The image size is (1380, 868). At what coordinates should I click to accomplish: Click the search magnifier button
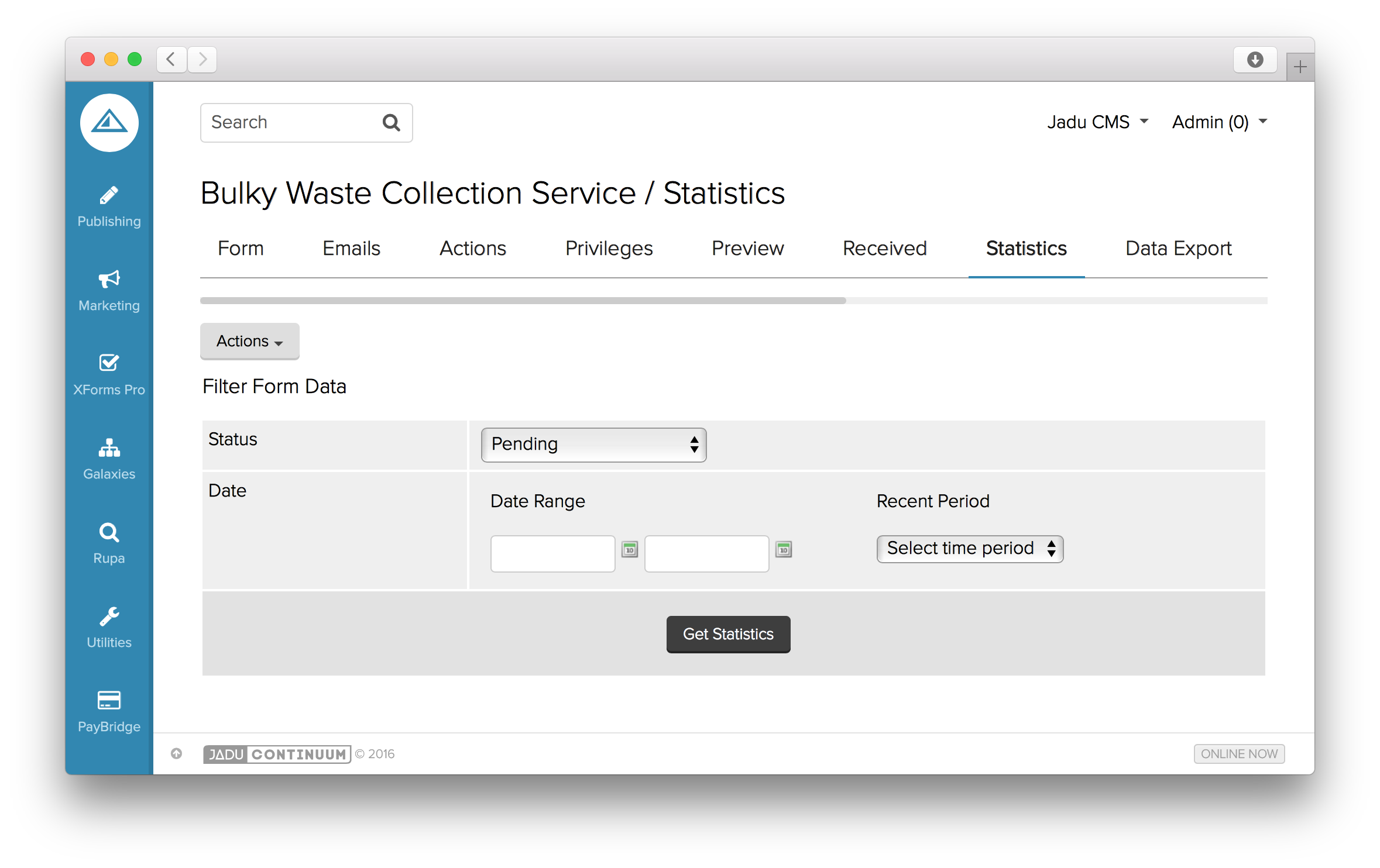click(x=391, y=123)
